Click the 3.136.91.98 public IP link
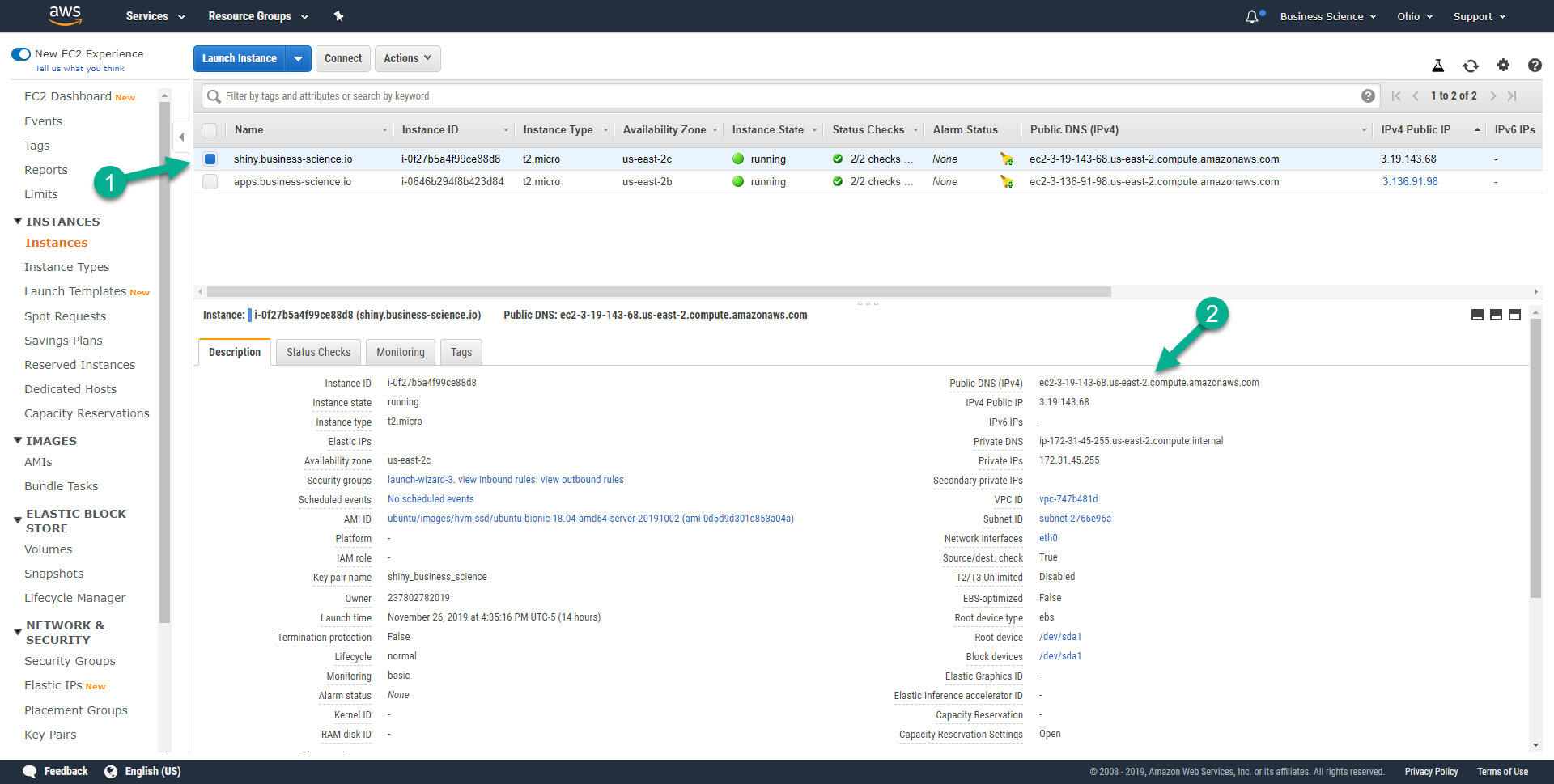Screen dimensions: 1554x784 tap(1410, 182)
